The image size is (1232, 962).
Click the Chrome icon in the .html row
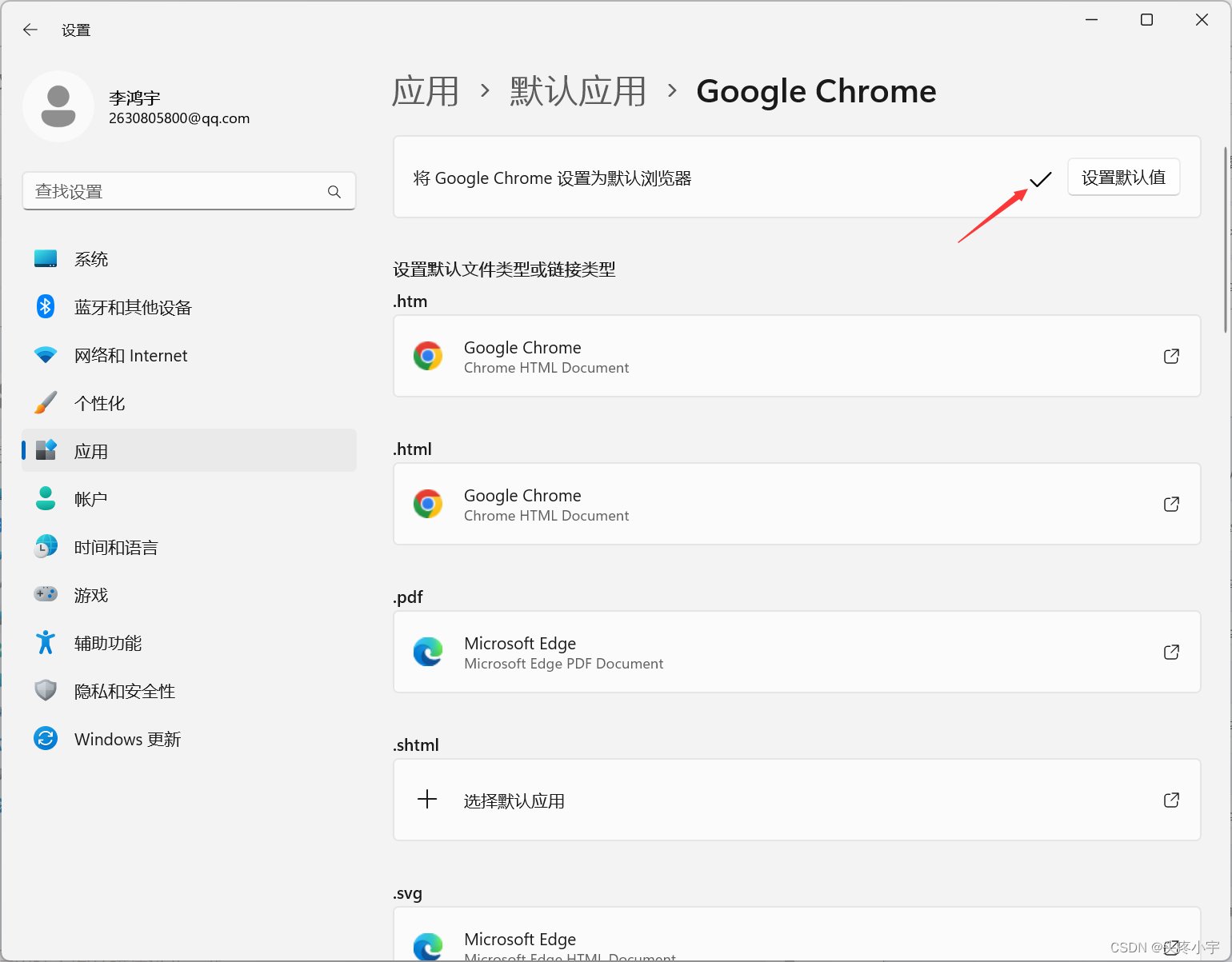tap(428, 504)
